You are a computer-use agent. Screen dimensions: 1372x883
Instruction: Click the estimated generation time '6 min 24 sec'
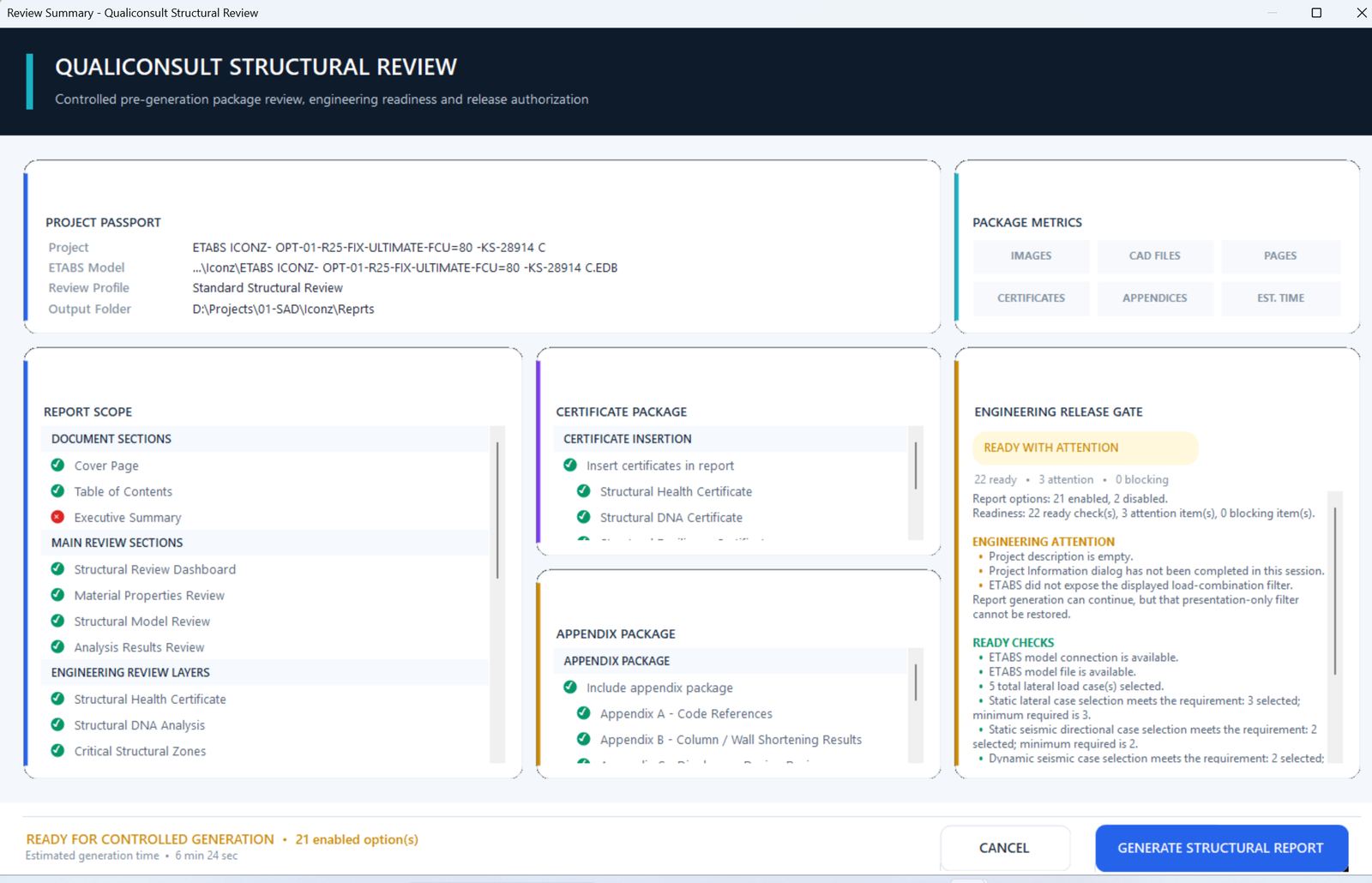click(207, 856)
